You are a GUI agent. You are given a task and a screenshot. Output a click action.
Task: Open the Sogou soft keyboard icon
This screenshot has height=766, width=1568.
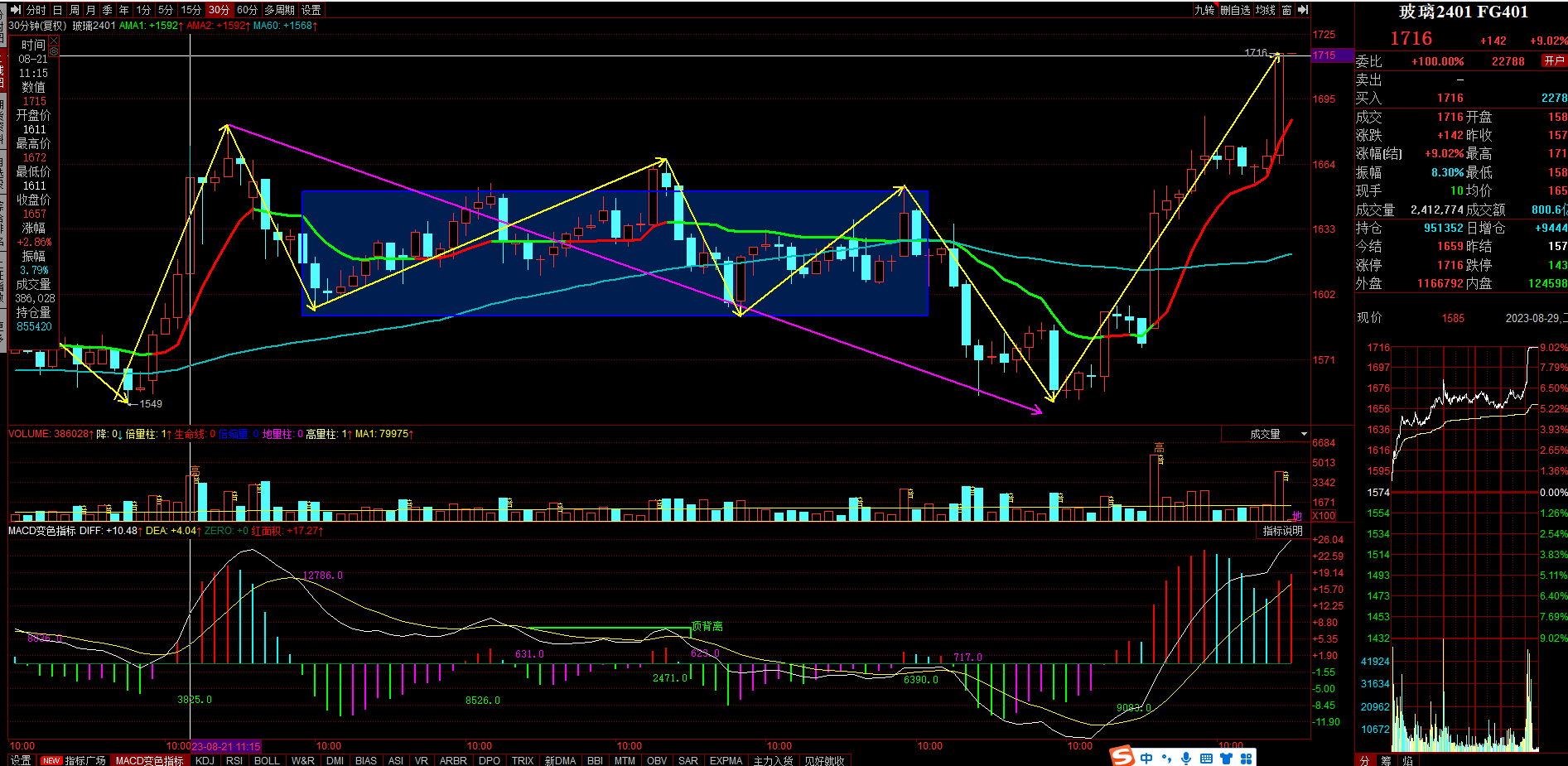(x=1206, y=758)
